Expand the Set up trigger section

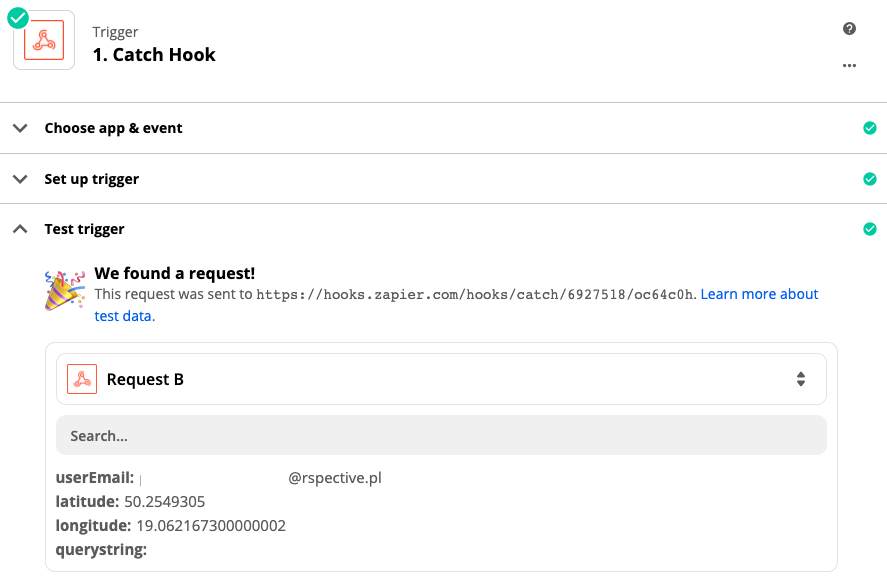[20, 178]
